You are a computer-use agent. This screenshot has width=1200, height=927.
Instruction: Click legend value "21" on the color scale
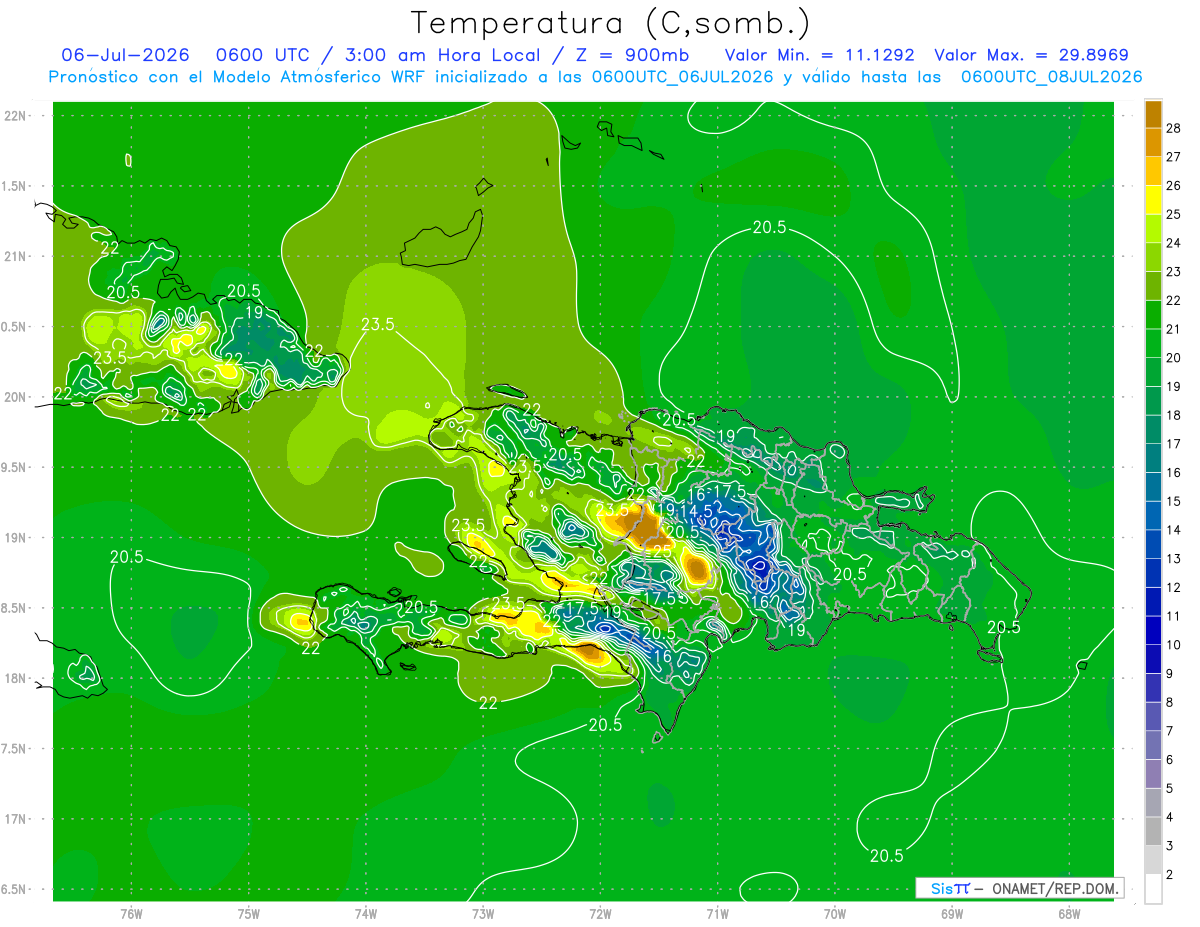coord(1174,329)
